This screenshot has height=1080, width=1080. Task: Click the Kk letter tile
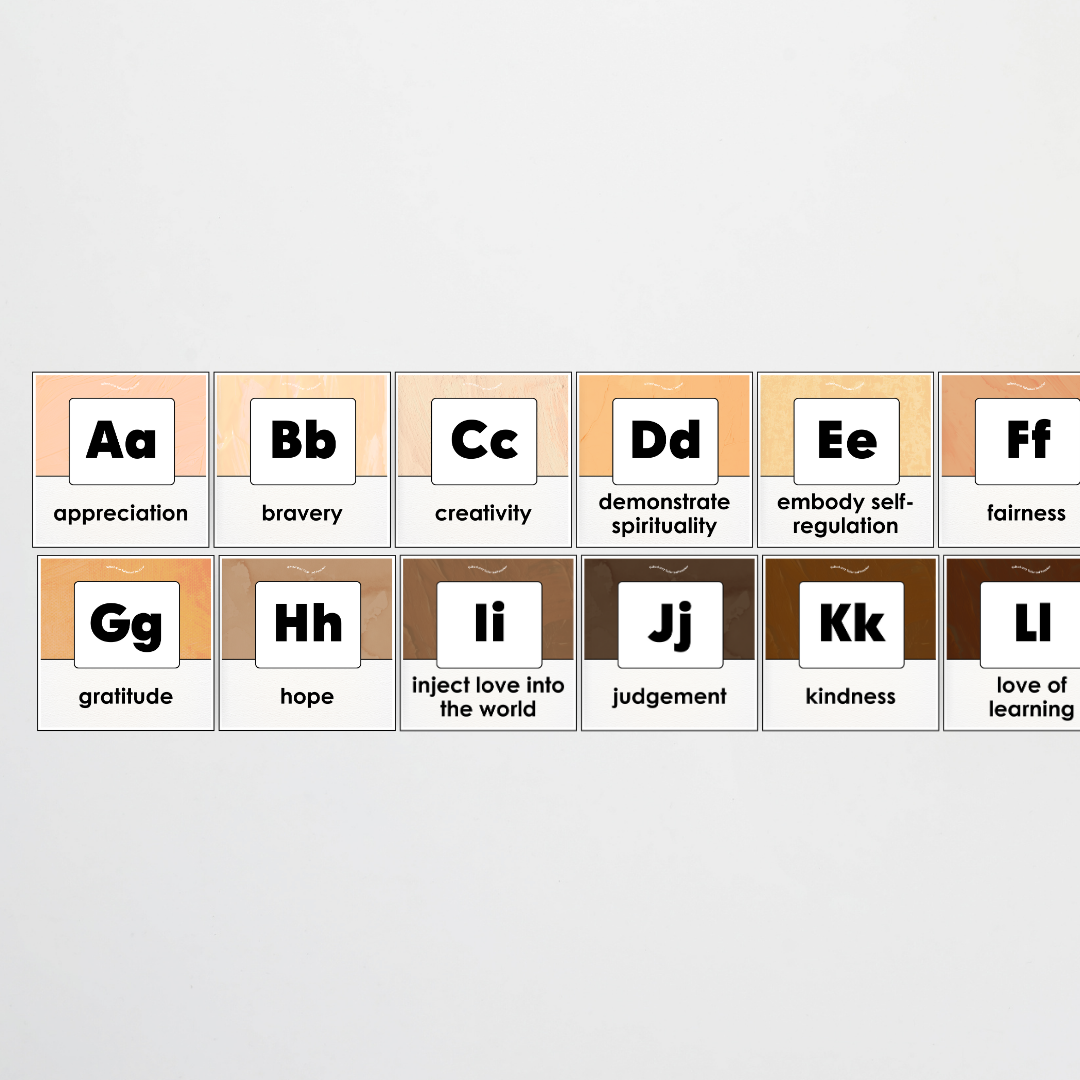[851, 621]
